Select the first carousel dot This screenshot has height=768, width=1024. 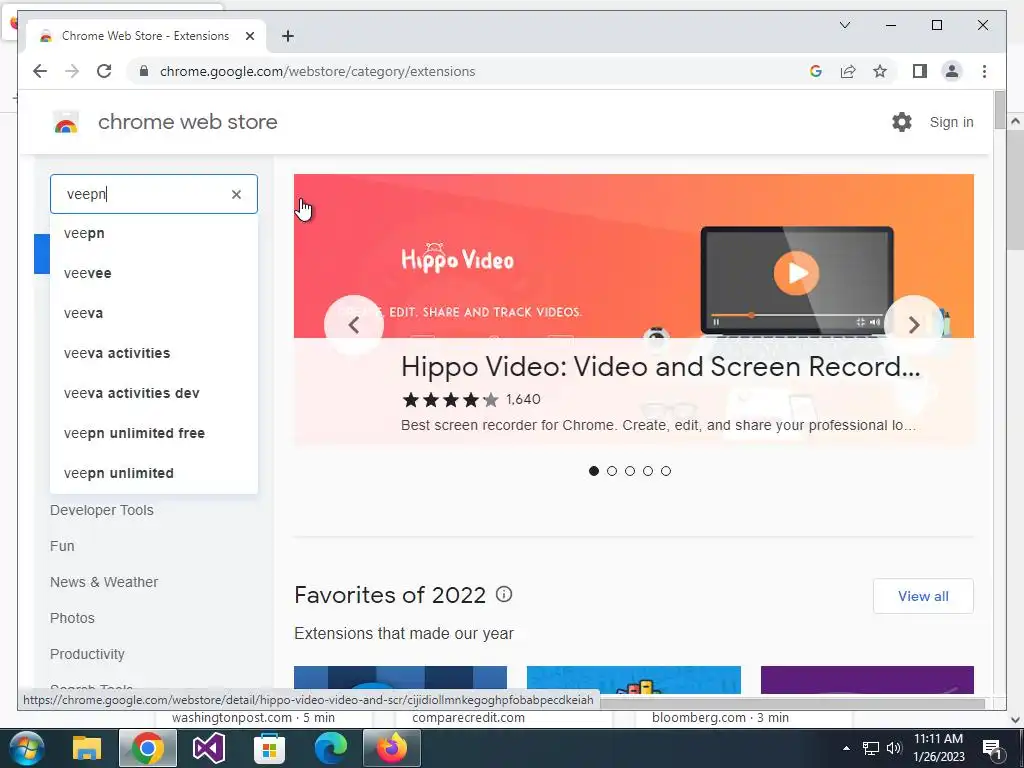tap(594, 471)
